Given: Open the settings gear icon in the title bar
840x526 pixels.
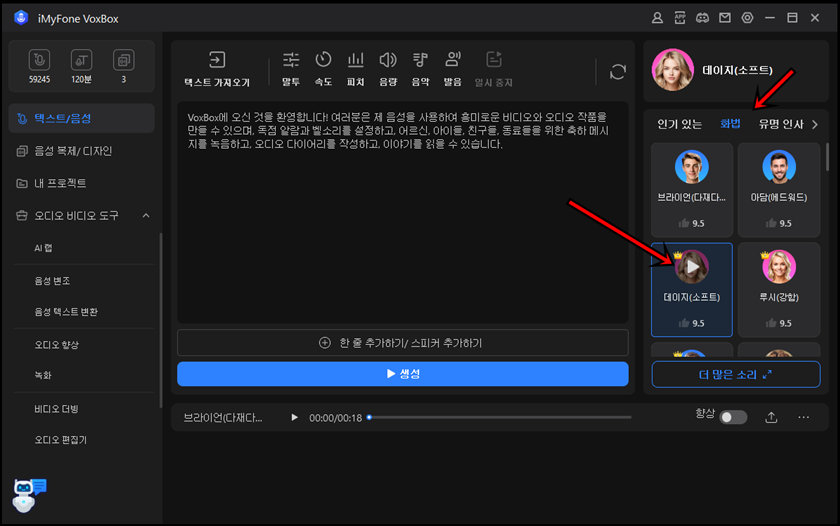Looking at the screenshot, I should [747, 18].
